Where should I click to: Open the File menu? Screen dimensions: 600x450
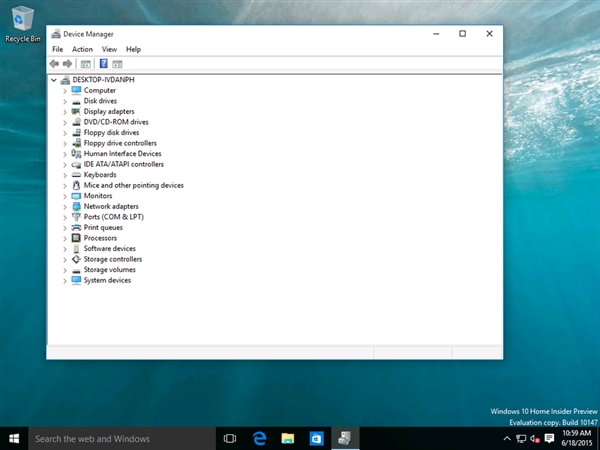click(57, 49)
